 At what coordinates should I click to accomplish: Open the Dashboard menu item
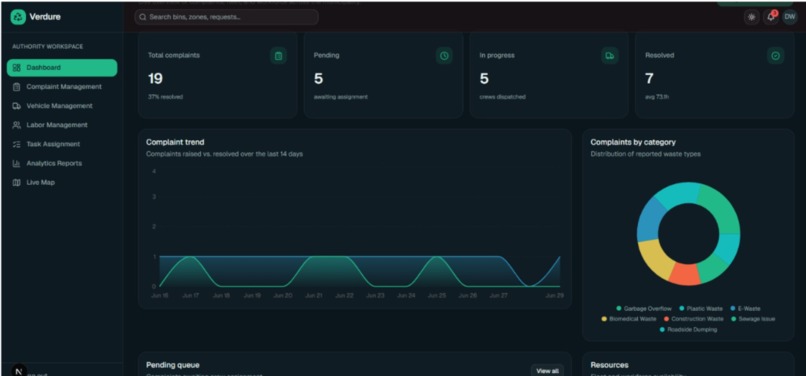click(x=62, y=68)
